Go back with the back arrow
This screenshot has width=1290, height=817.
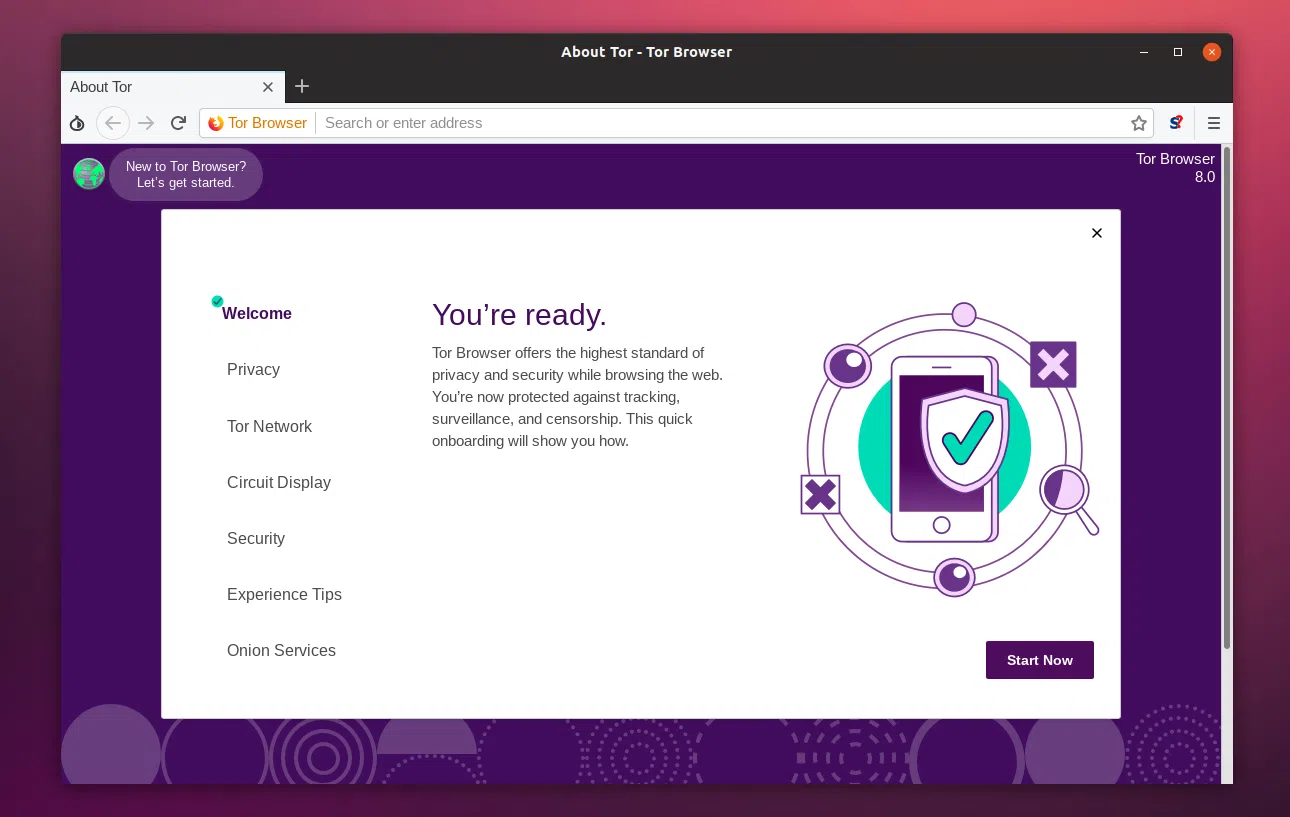(113, 123)
